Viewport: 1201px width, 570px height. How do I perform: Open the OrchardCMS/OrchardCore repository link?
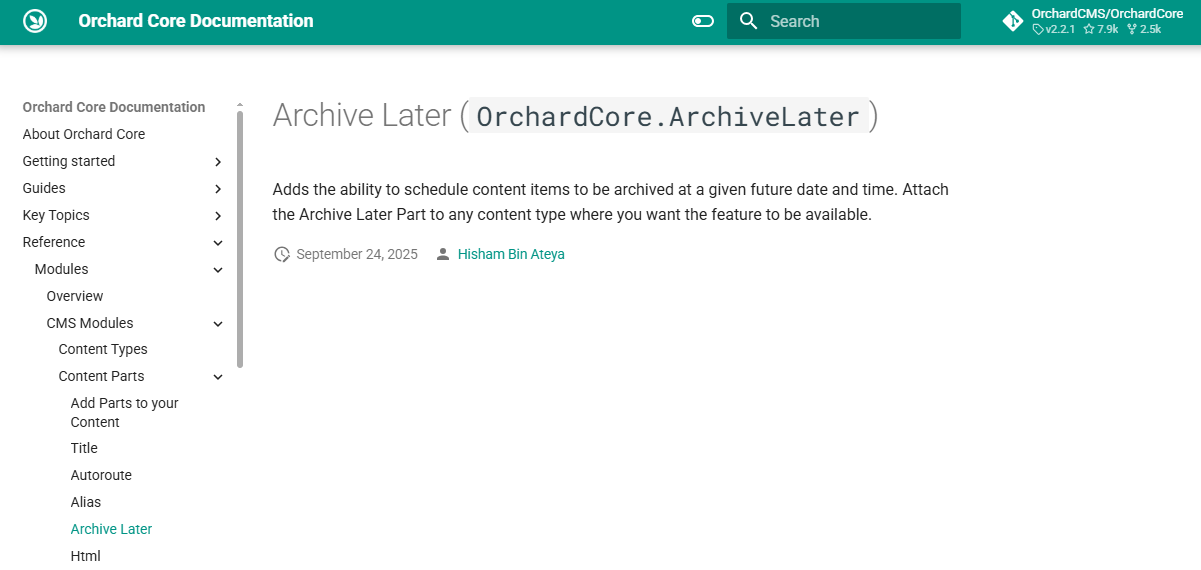1107,14
